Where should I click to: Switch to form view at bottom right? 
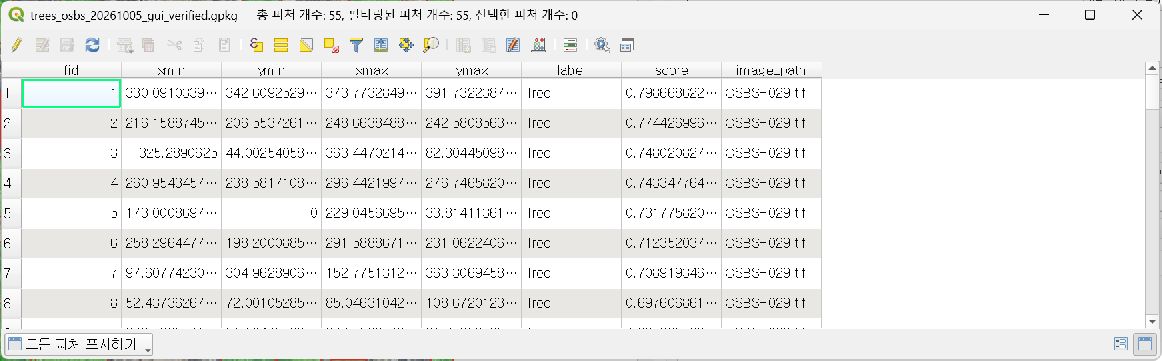1121,344
